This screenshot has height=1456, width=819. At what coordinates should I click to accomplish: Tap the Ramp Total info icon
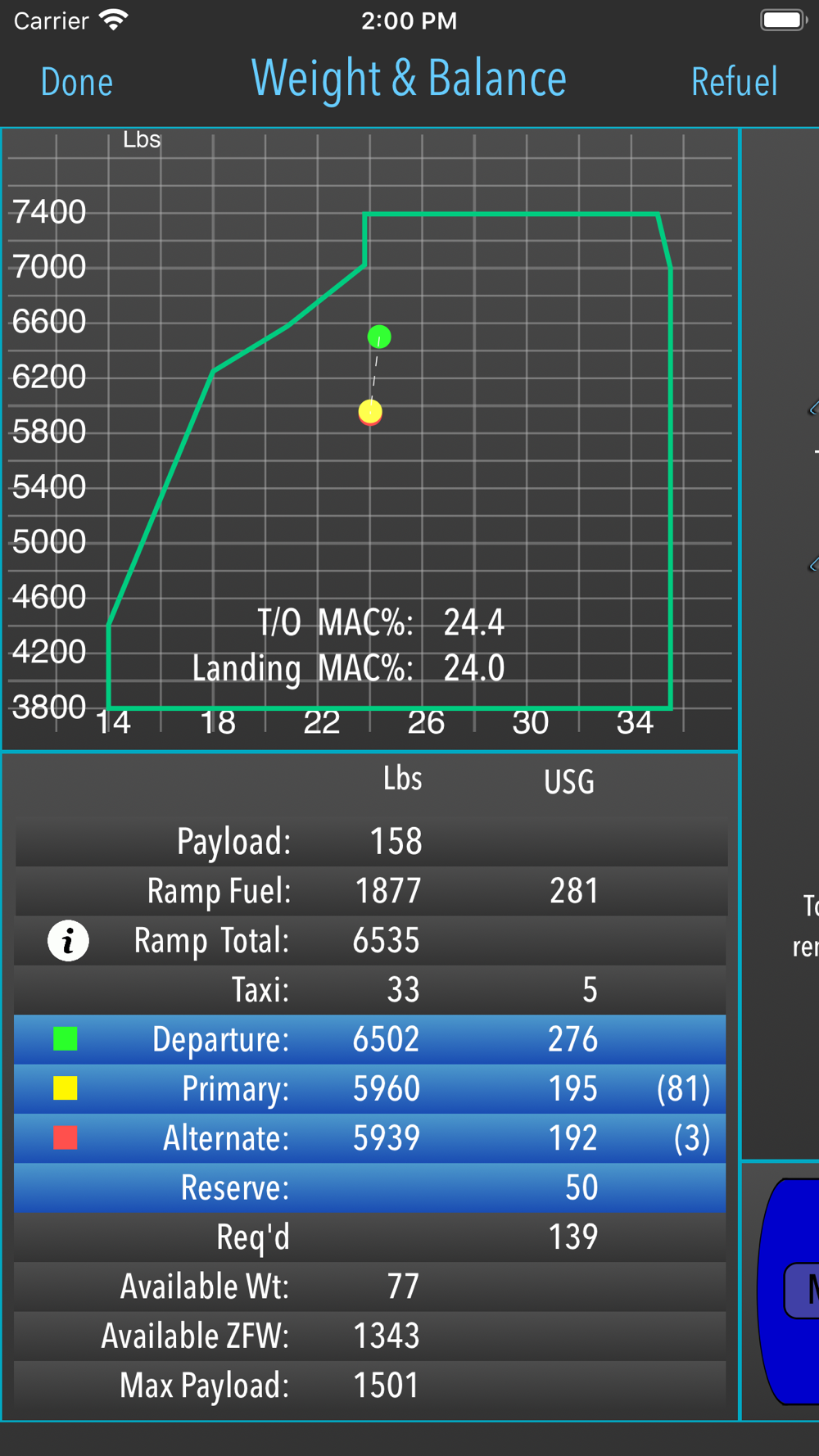(x=68, y=940)
